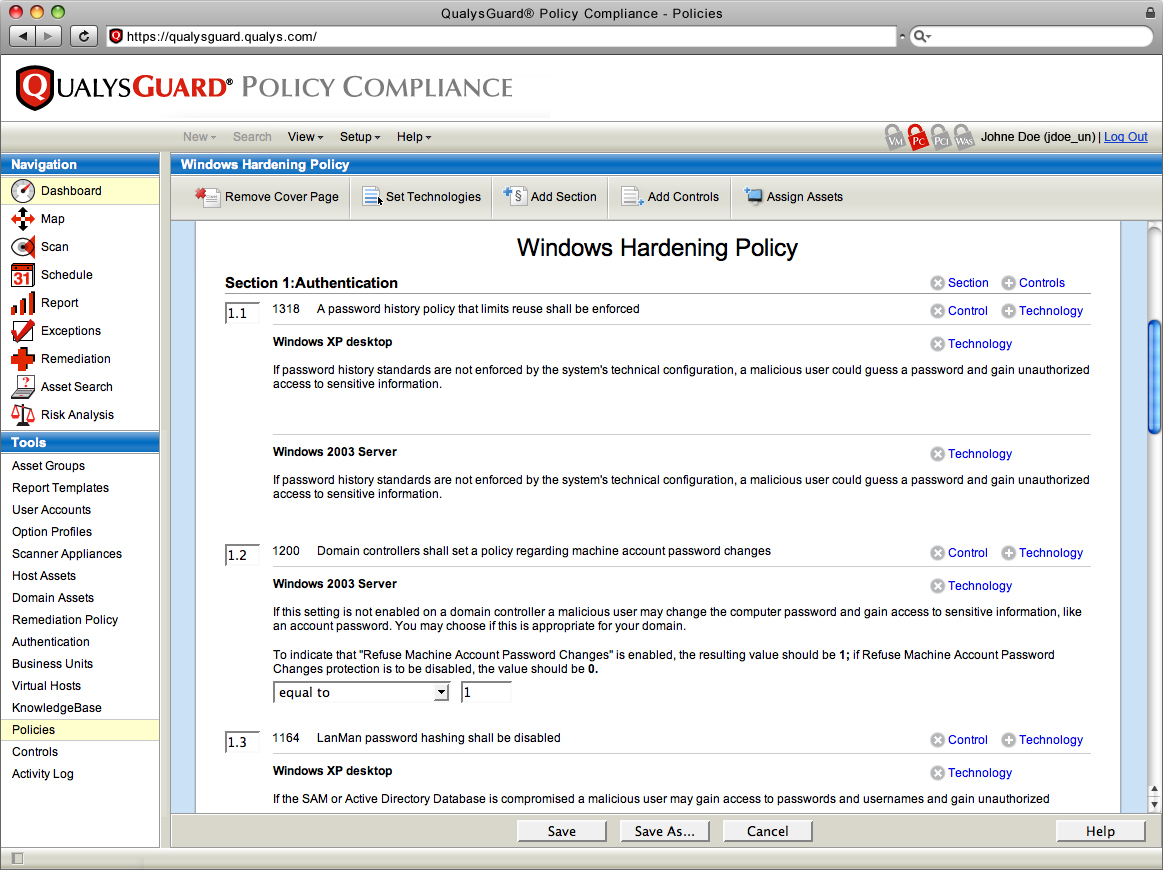
Task: Click the Remediation red cross icon
Action: (24, 359)
